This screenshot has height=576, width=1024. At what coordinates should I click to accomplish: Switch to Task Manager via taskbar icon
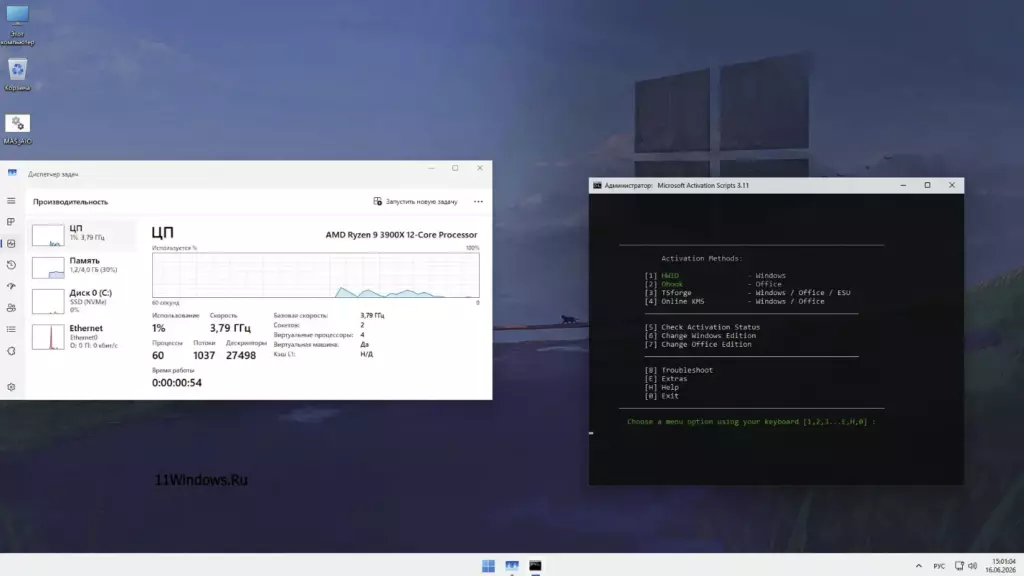click(512, 566)
